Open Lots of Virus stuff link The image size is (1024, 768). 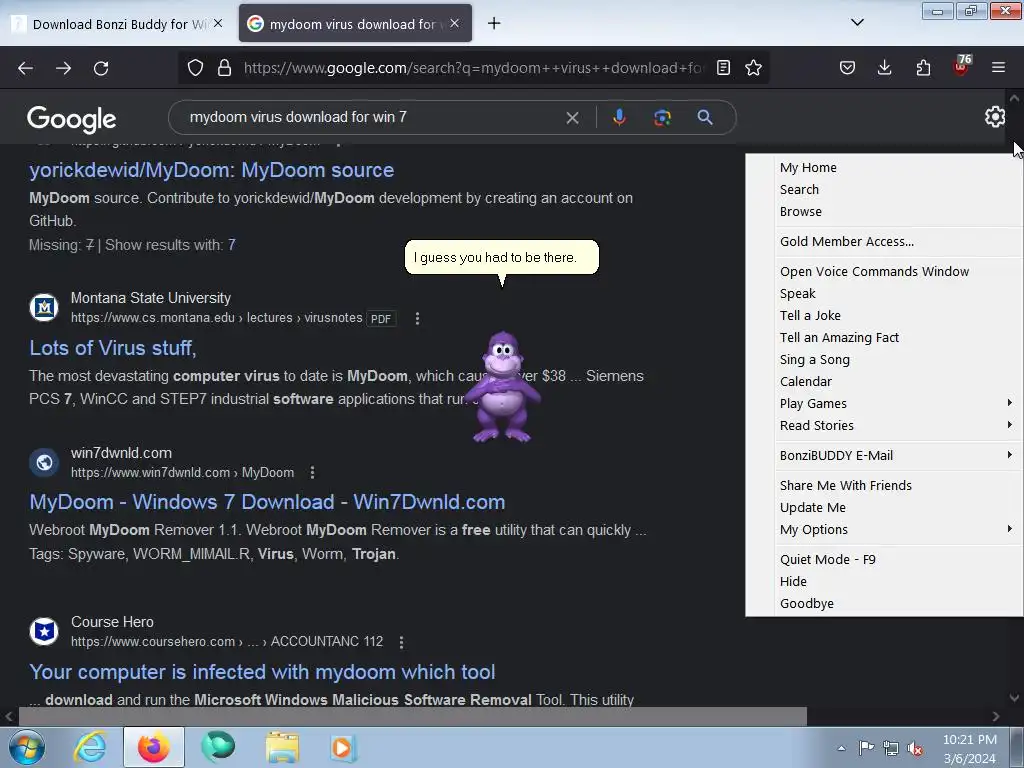click(112, 348)
